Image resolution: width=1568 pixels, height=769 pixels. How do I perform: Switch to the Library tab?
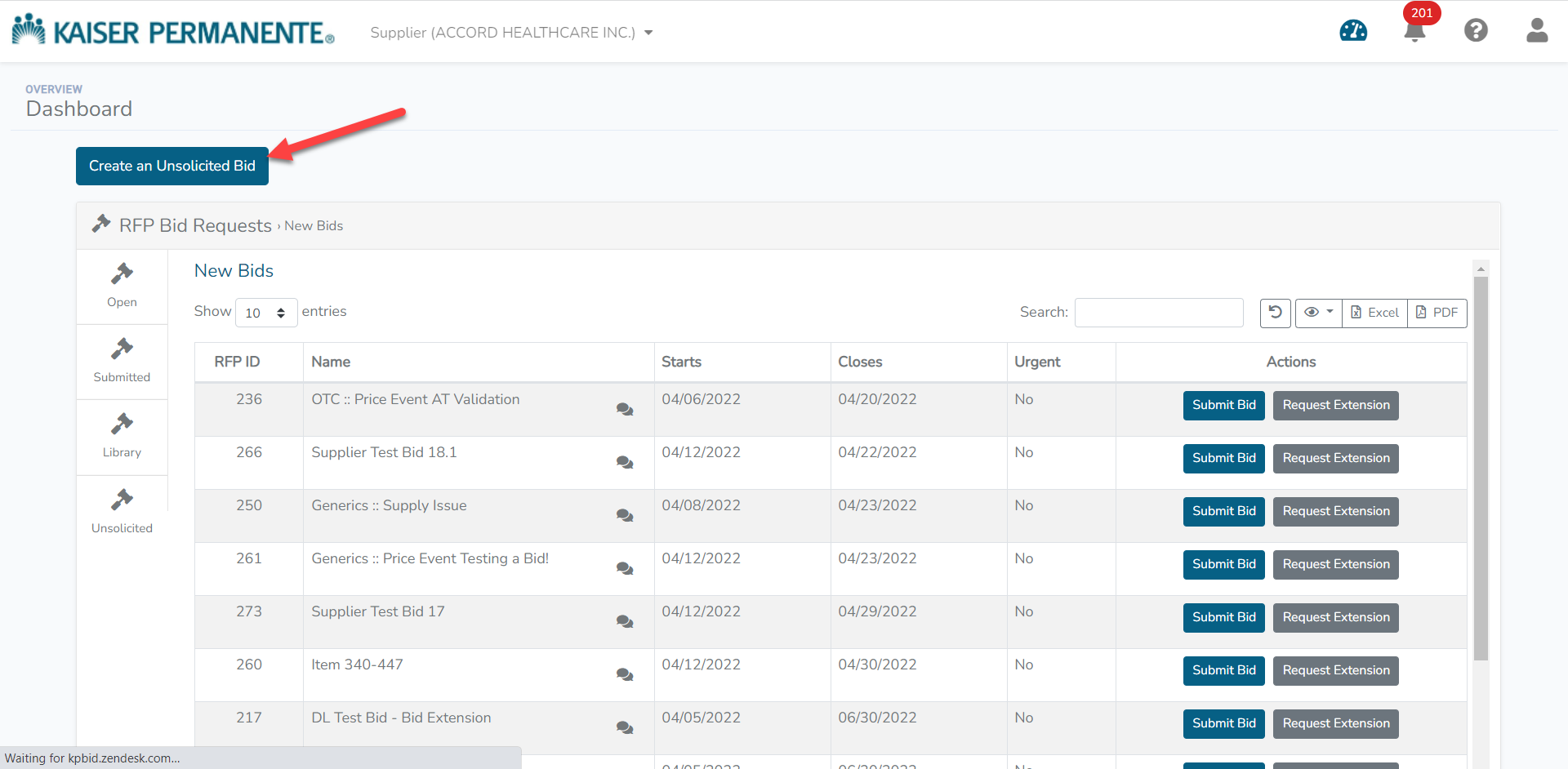click(x=122, y=437)
